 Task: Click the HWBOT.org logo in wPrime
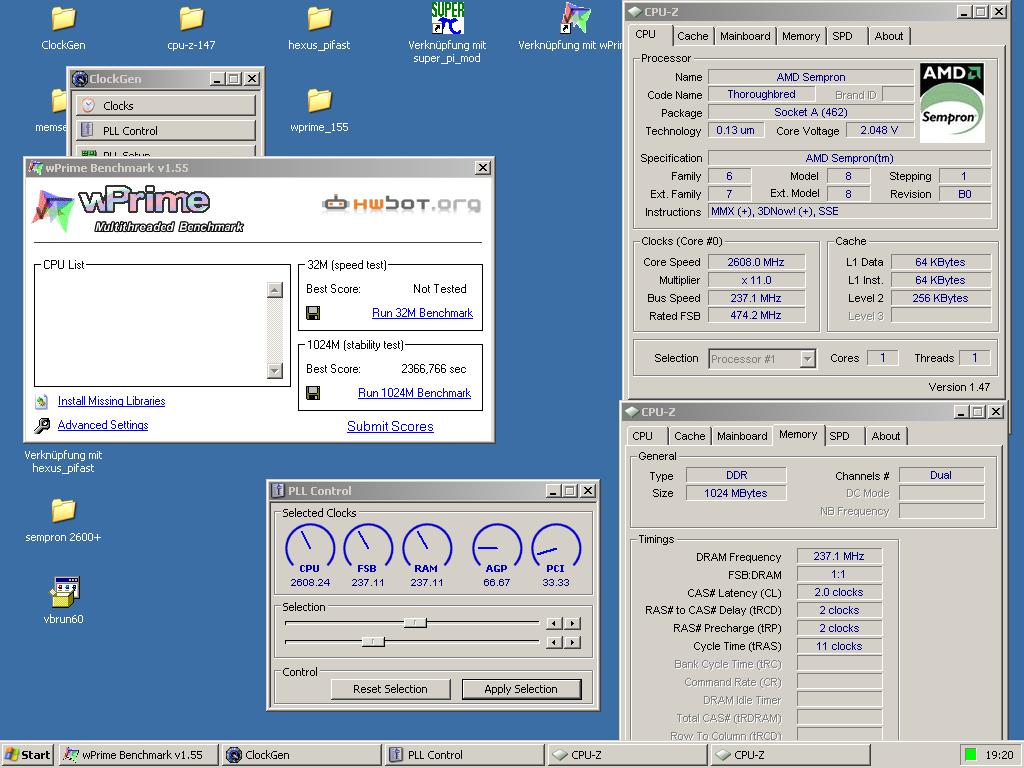[402, 204]
